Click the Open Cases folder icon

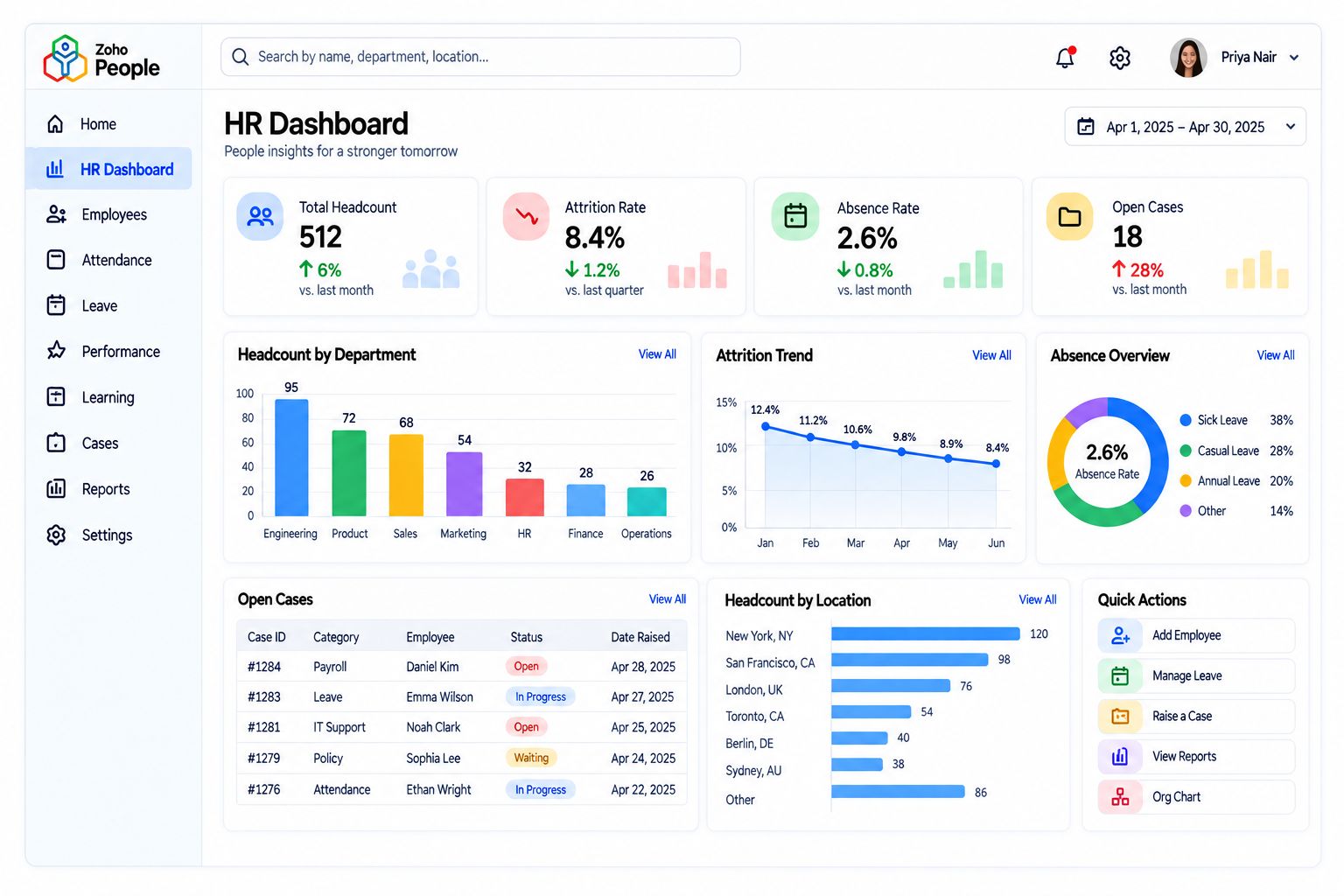tap(1070, 216)
